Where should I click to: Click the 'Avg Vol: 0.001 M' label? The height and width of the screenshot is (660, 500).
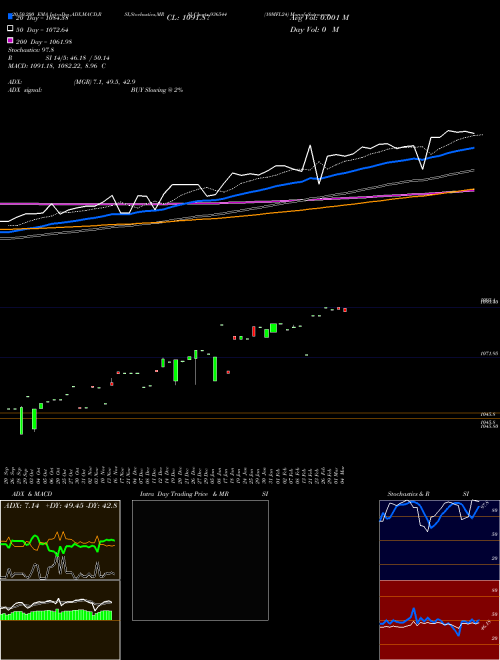click(319, 18)
